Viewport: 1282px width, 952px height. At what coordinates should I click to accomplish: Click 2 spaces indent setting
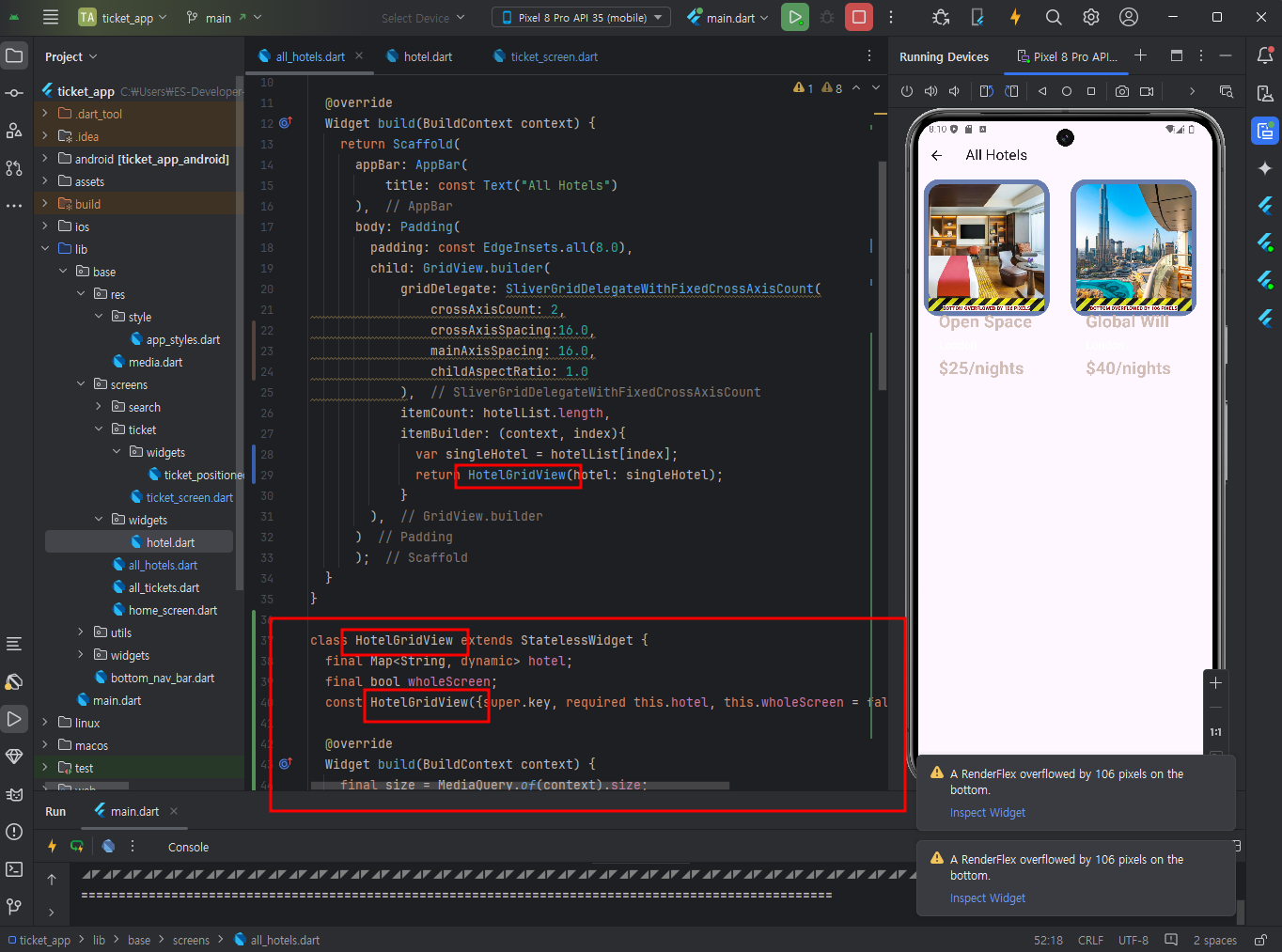tap(1214, 940)
